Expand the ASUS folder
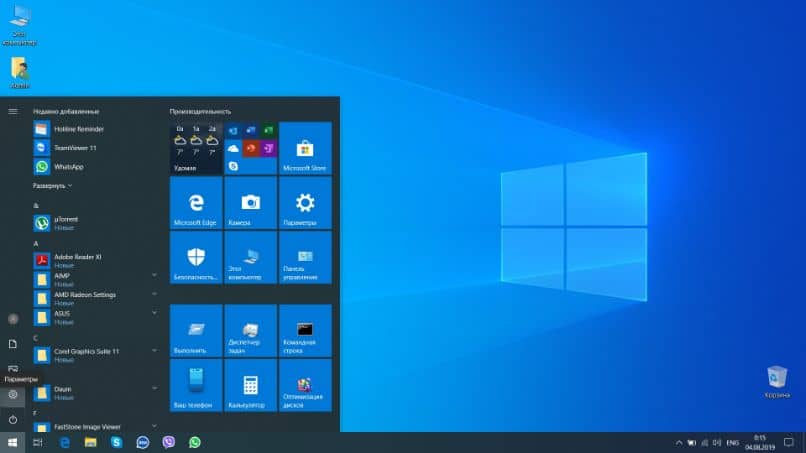The image size is (806, 453). point(154,313)
